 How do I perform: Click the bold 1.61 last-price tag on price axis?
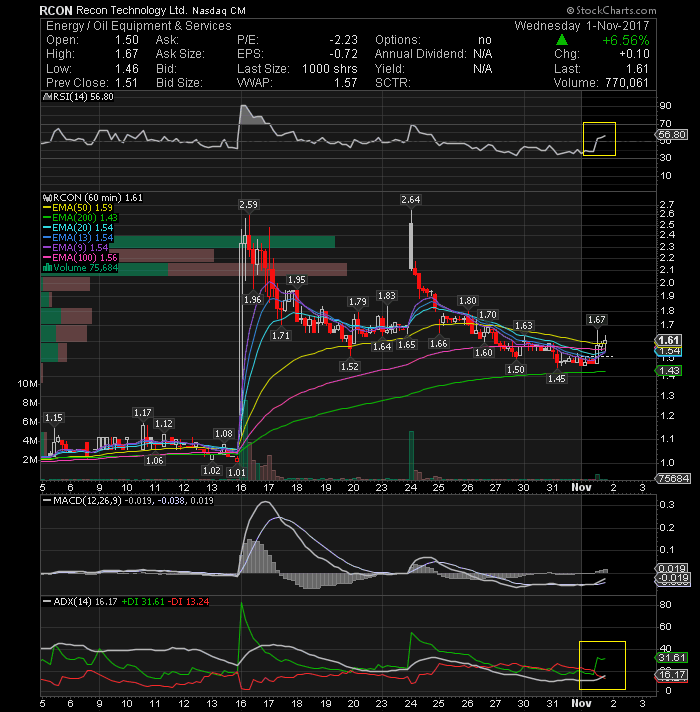tap(669, 341)
